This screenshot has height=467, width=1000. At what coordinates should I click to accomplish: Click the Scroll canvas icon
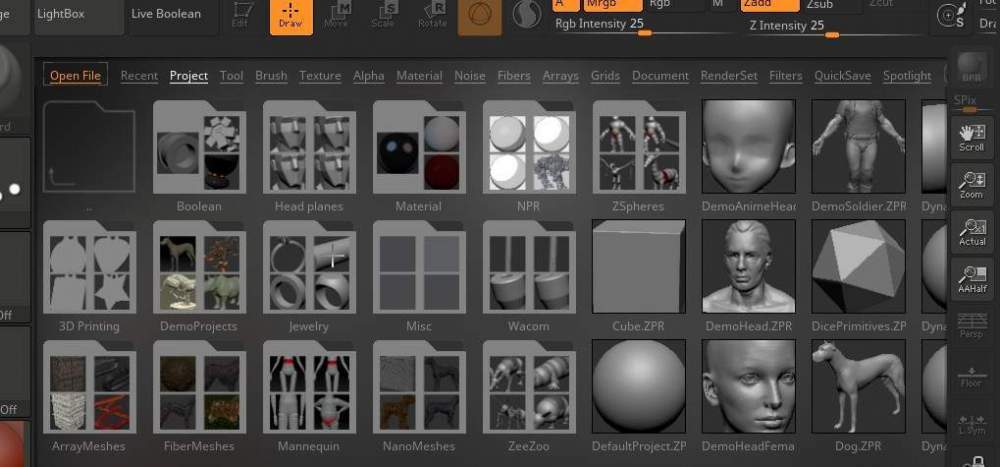971,138
